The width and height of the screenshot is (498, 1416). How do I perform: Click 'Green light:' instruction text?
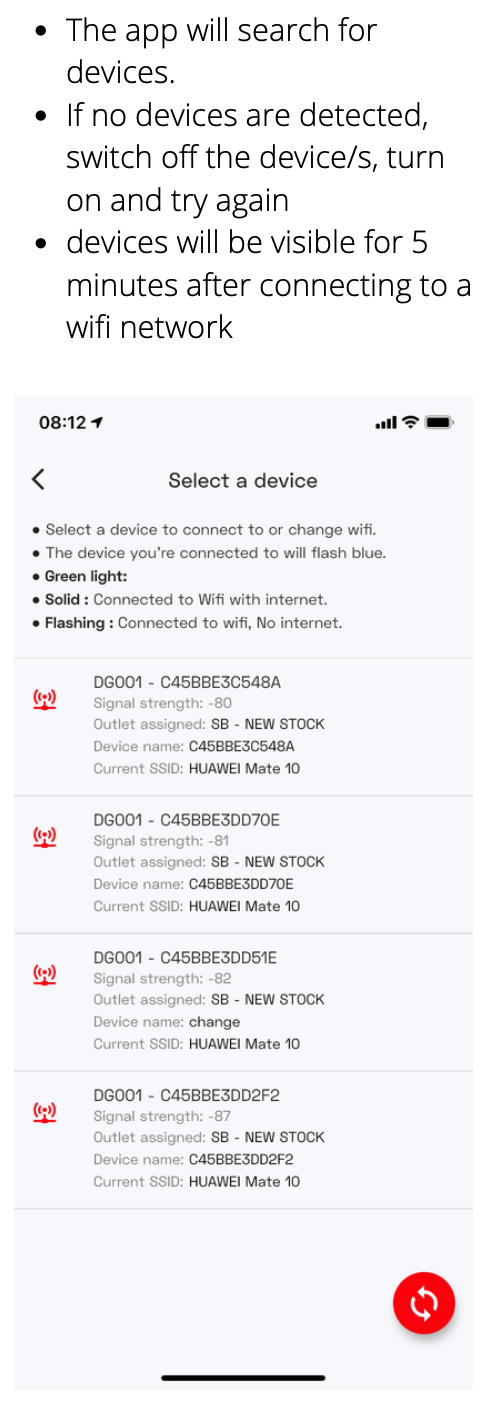[86, 577]
